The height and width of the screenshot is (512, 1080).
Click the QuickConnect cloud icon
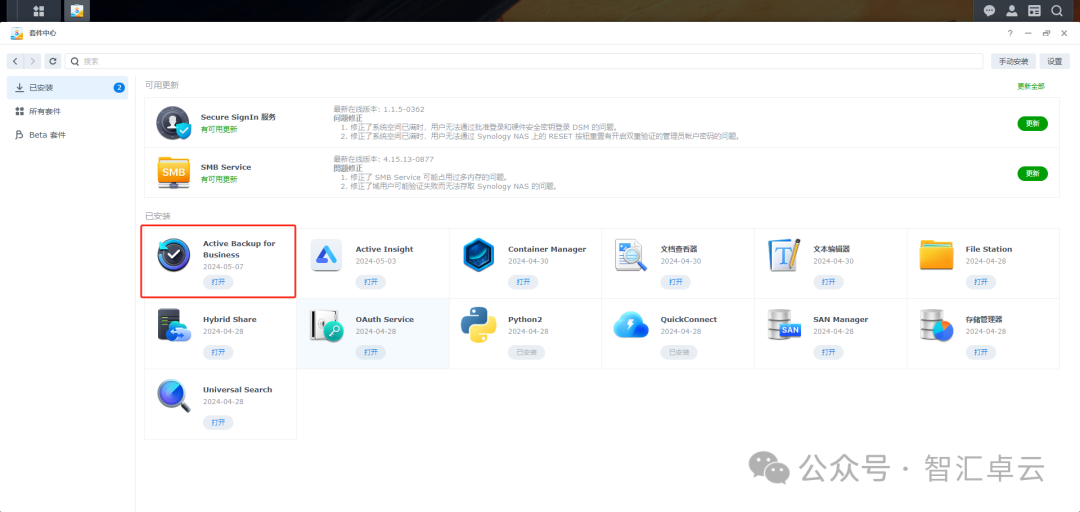(x=631, y=325)
